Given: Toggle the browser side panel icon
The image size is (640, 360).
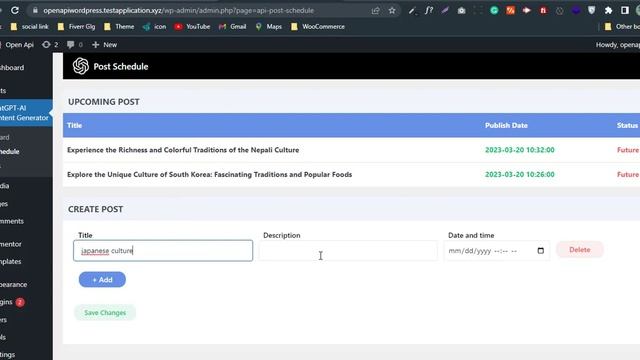Looking at the screenshot, I should (x=624, y=11).
